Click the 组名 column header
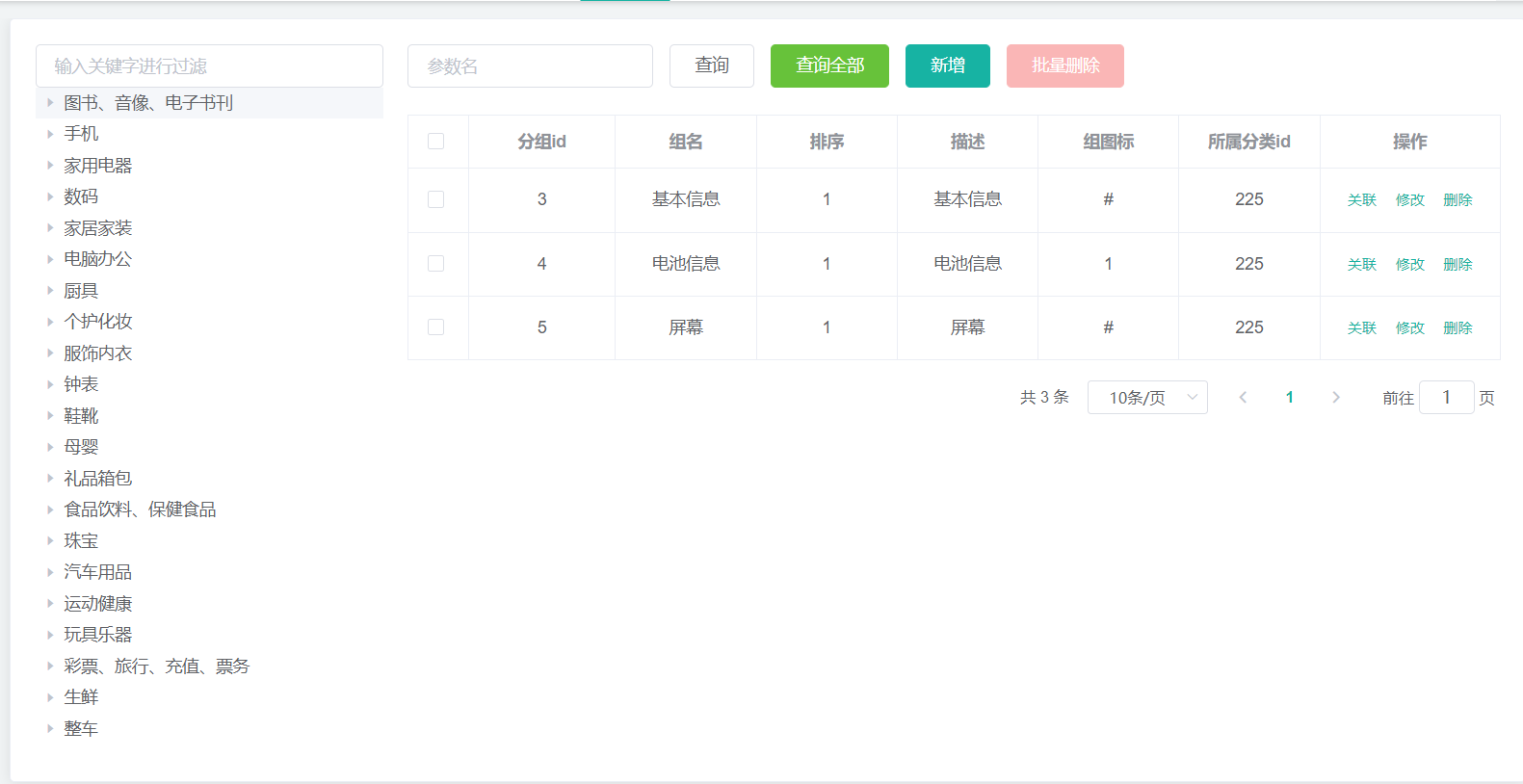1523x784 pixels. (686, 142)
